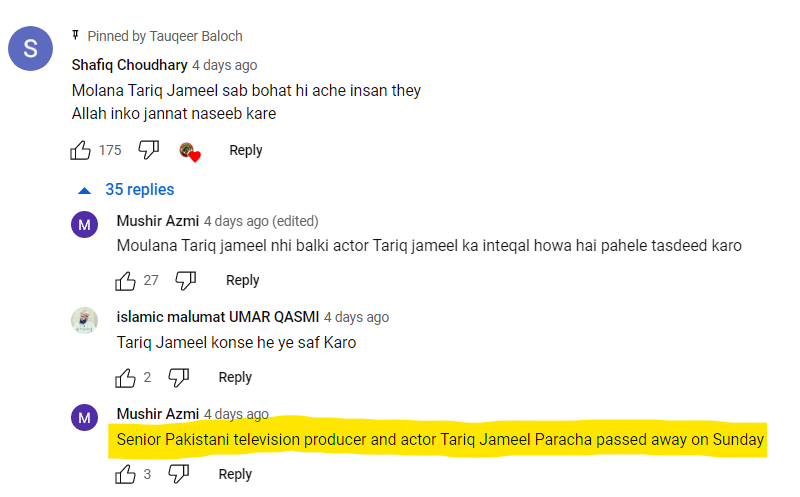Click UMAR QASMI's profile picture
The image size is (800, 497).
click(84, 320)
